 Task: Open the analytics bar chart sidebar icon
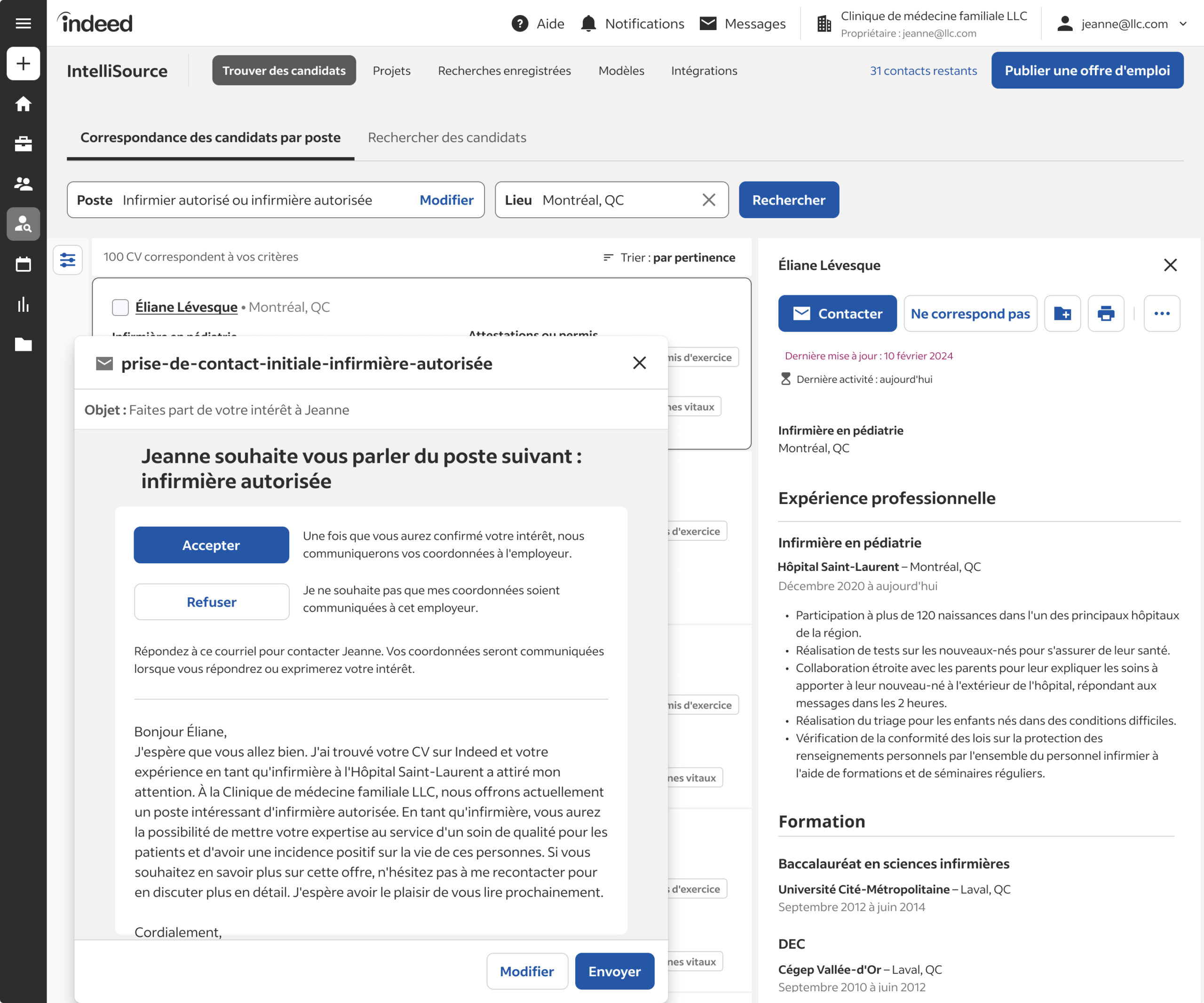[23, 304]
